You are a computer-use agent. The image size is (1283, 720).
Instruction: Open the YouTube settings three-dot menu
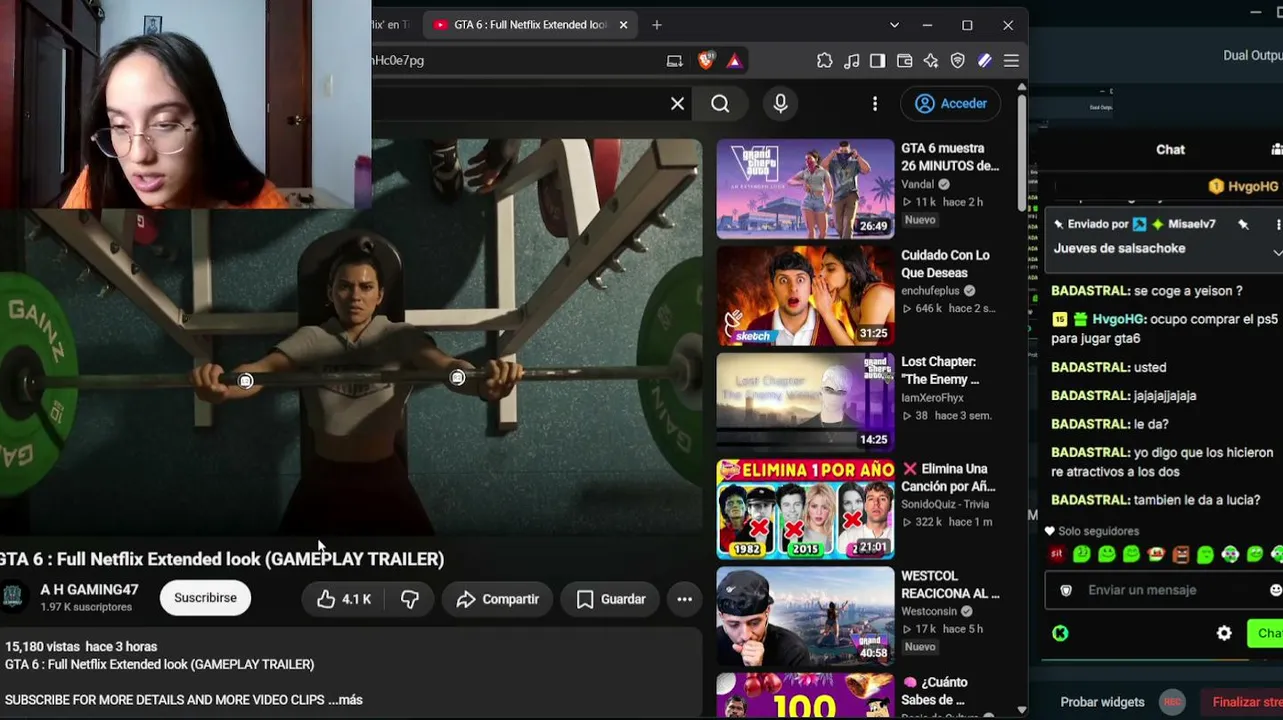(x=875, y=104)
